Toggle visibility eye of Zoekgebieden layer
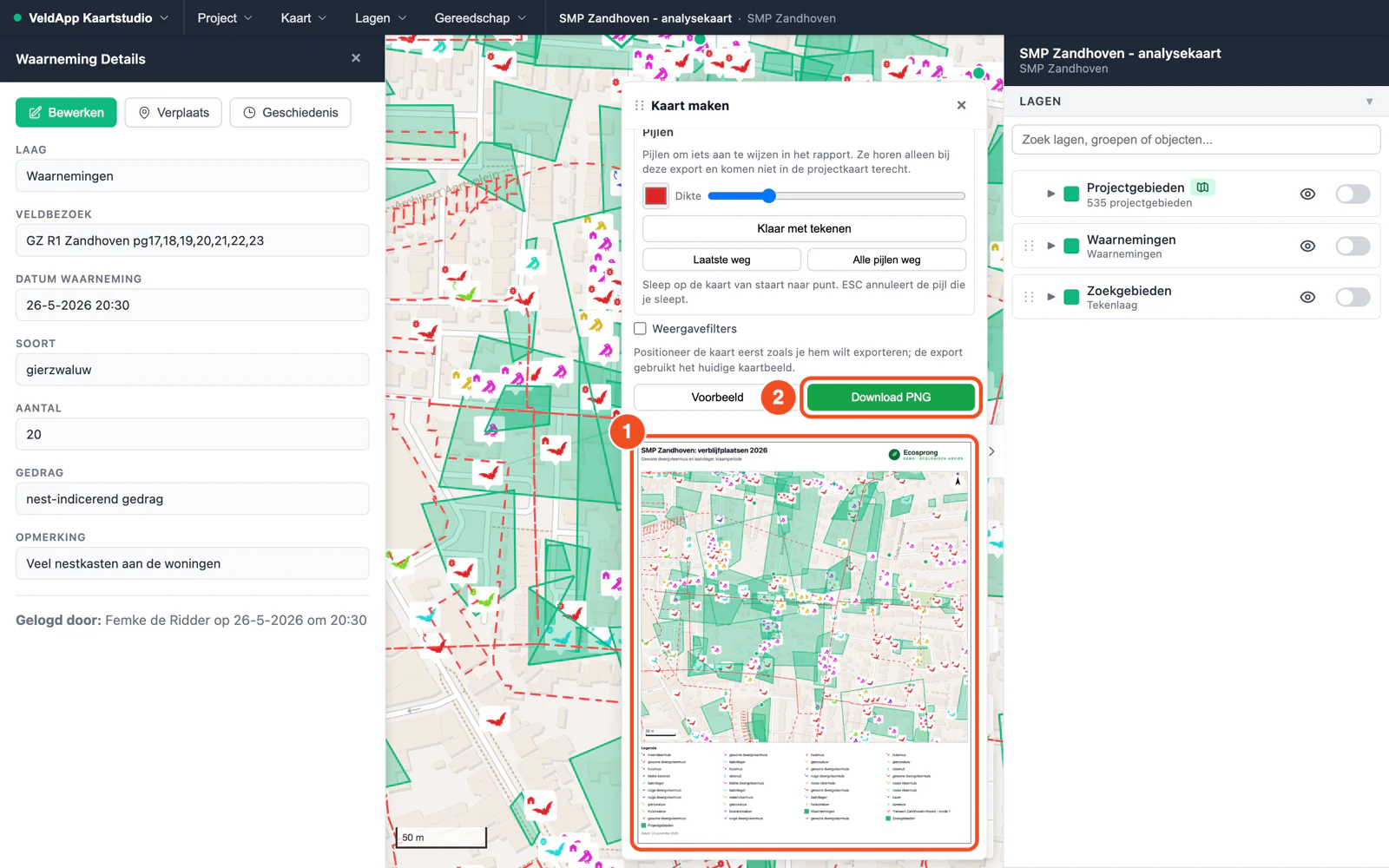 1307,297
